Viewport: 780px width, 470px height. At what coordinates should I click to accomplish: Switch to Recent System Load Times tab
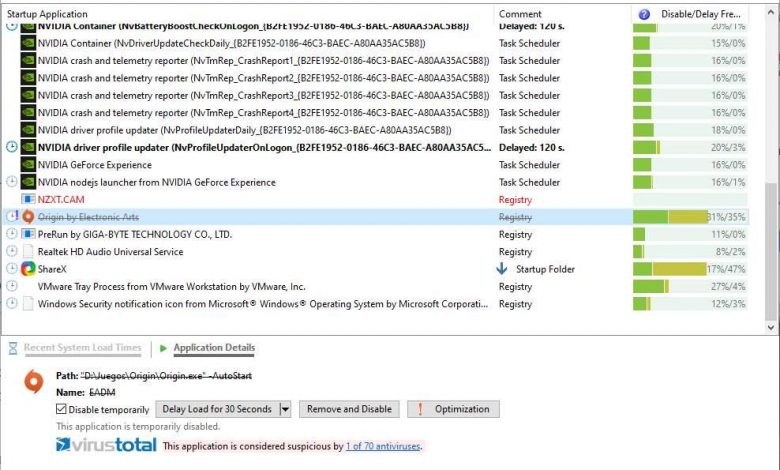(x=83, y=348)
